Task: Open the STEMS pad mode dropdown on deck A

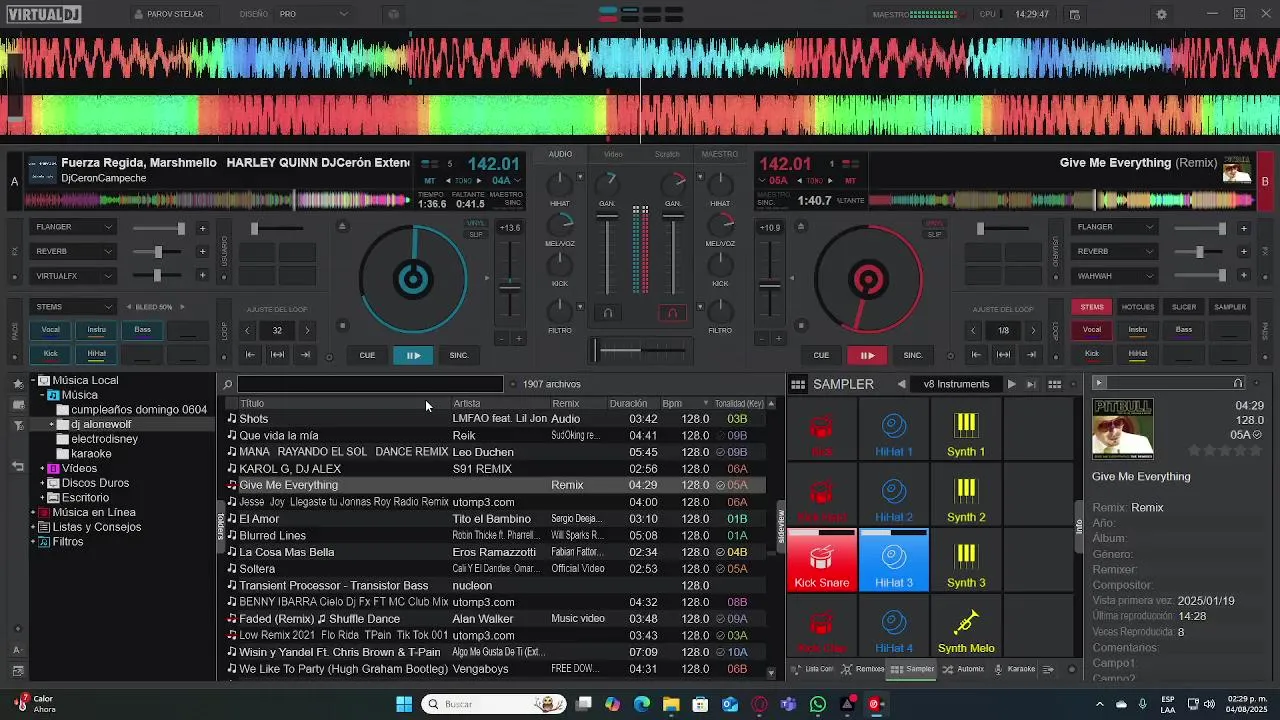Action: [73, 307]
